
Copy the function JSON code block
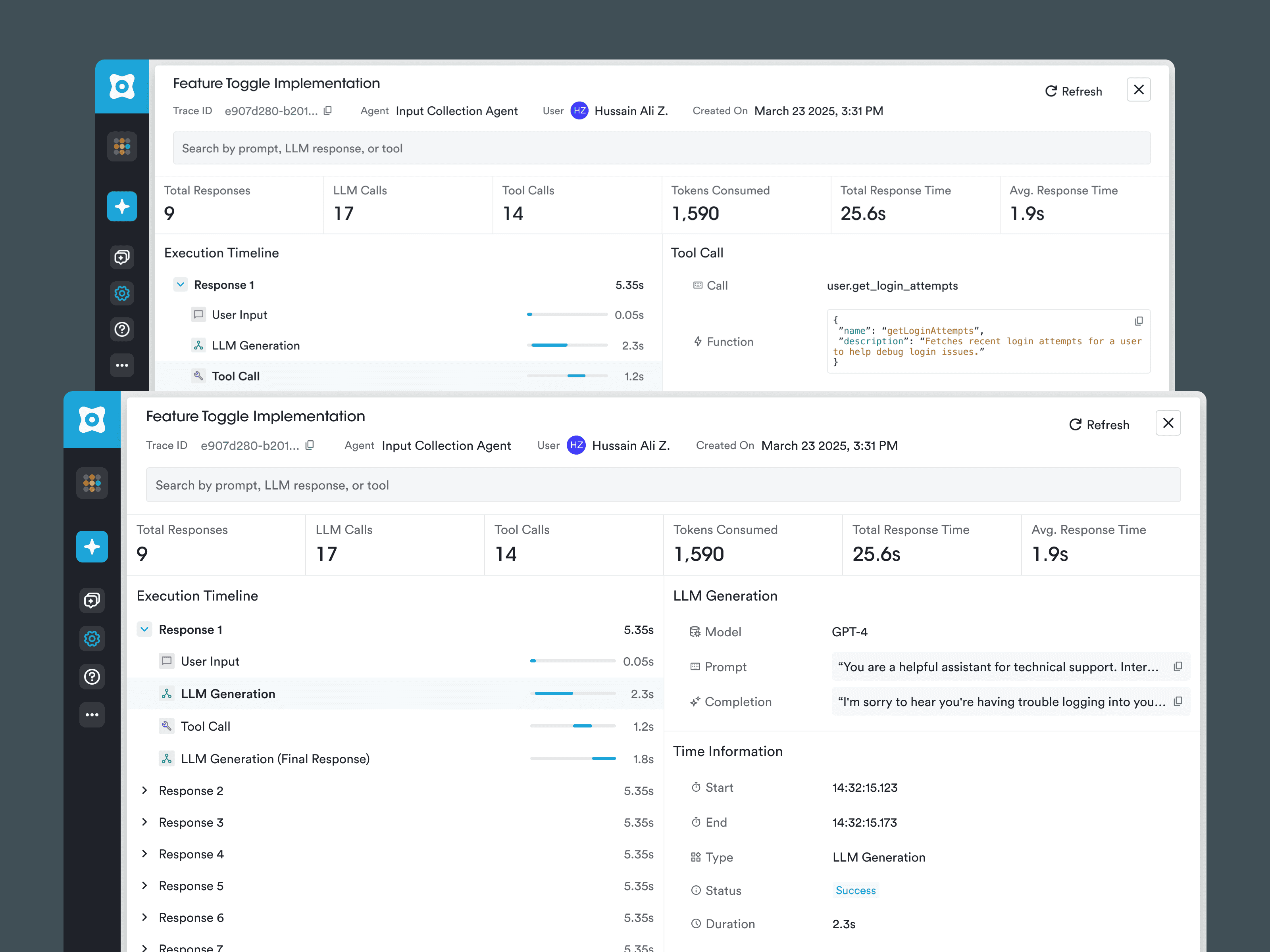coord(1139,321)
